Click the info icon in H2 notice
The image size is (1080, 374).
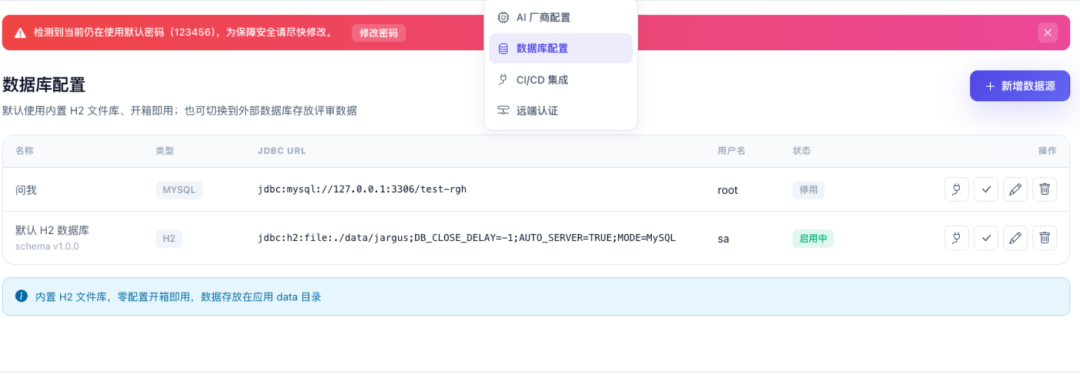[21, 296]
